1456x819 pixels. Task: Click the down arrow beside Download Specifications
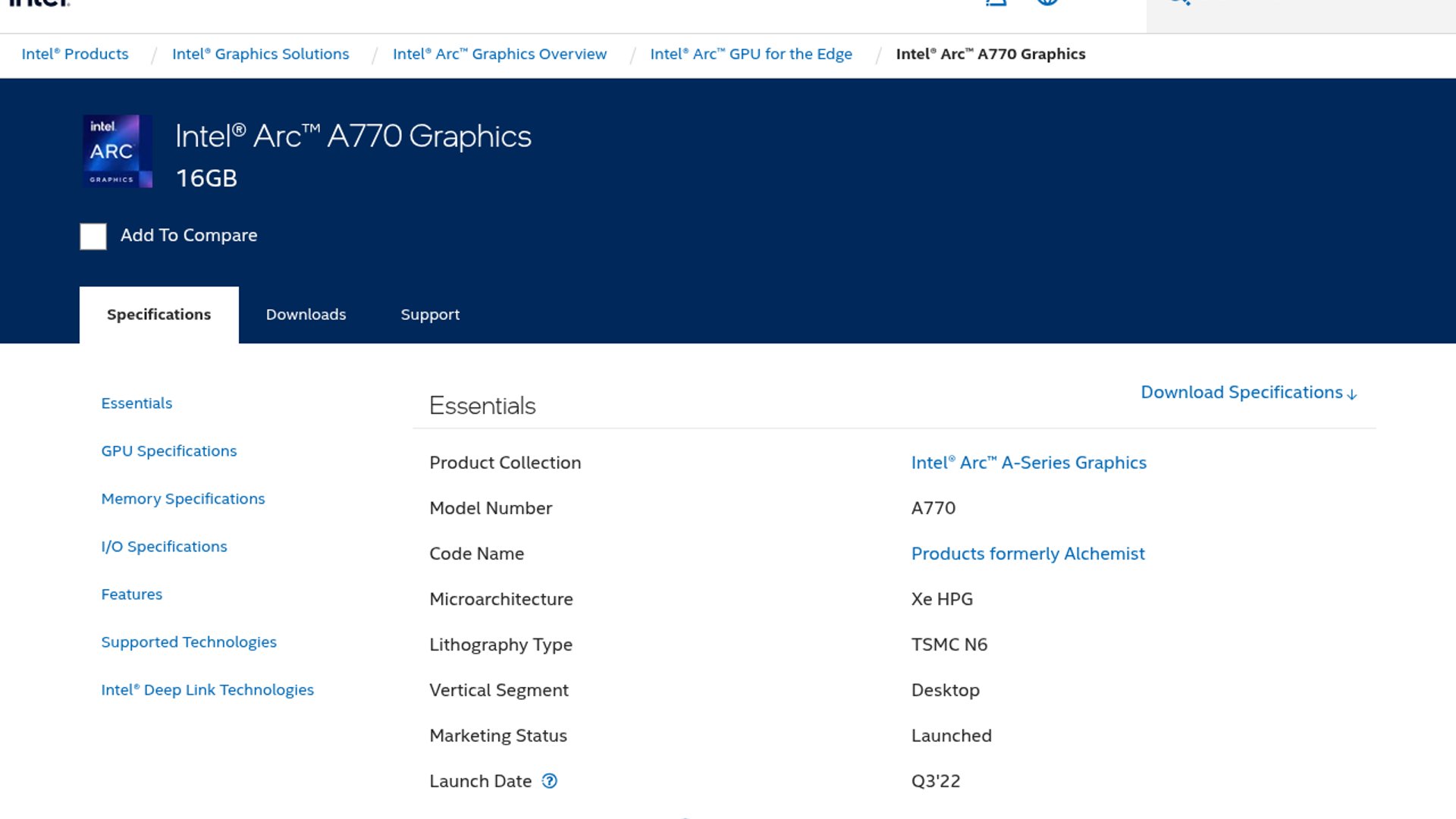[1352, 394]
